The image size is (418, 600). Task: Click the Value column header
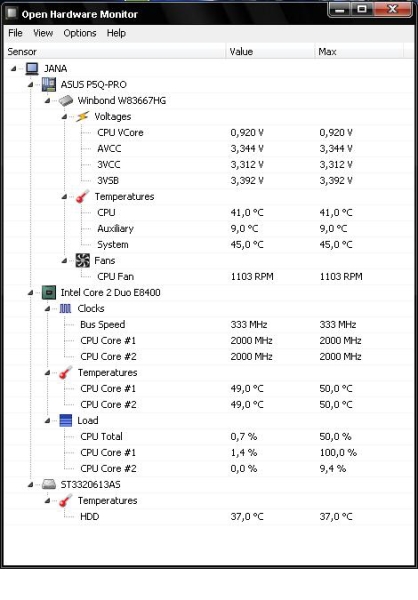point(270,51)
